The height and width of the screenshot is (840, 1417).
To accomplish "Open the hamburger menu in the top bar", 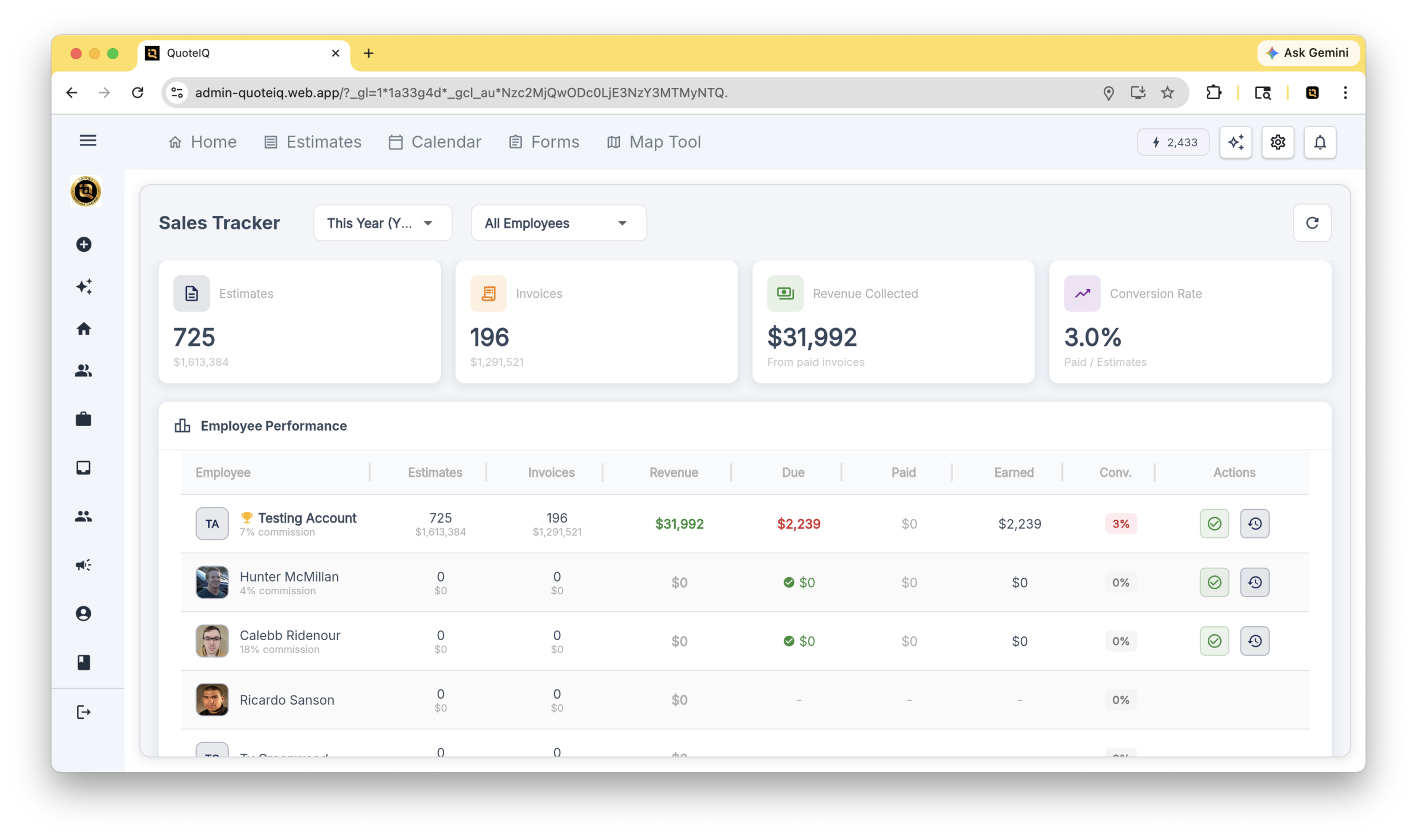I will click(88, 141).
